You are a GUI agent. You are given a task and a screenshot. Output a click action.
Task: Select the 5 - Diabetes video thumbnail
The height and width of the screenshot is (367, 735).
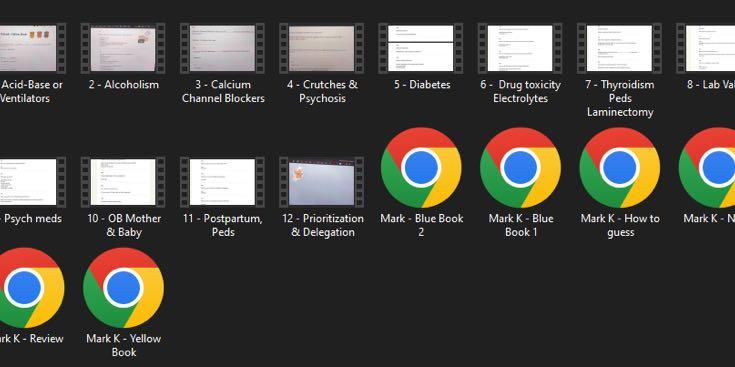pyautogui.click(x=421, y=48)
